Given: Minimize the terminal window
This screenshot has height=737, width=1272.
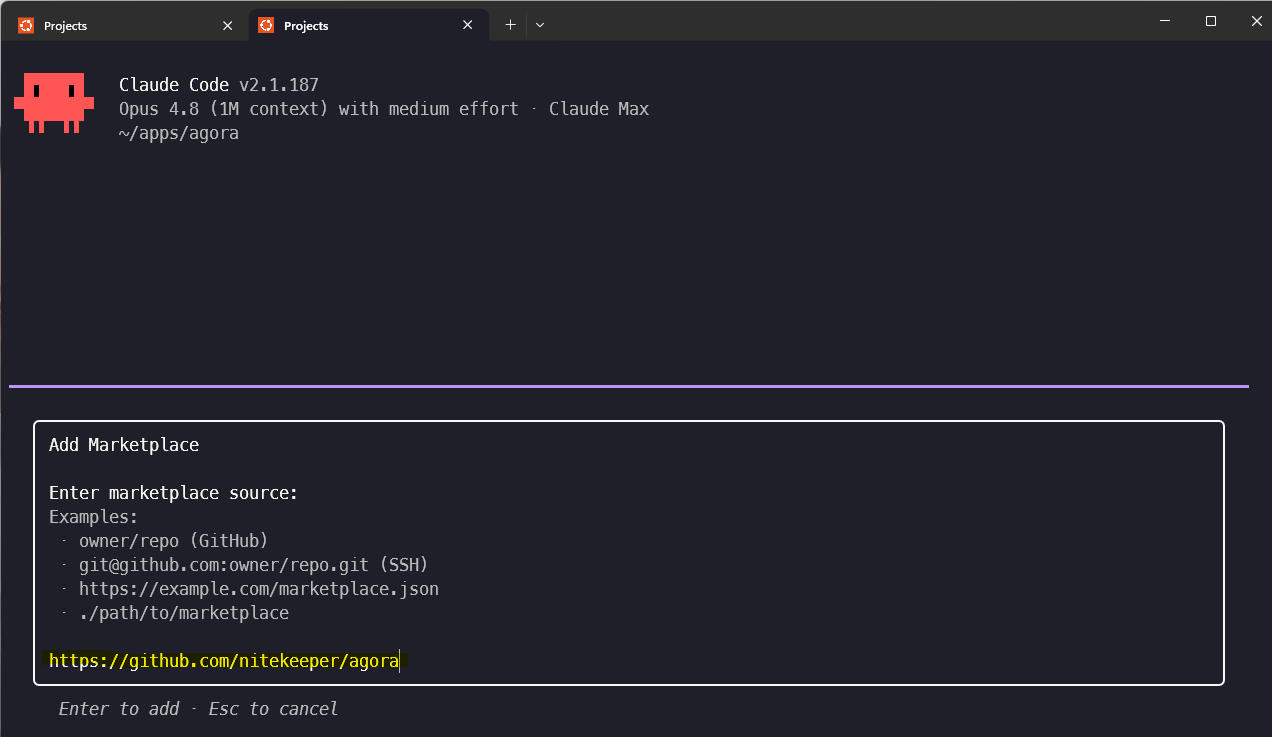Looking at the screenshot, I should pyautogui.click(x=1165, y=21).
